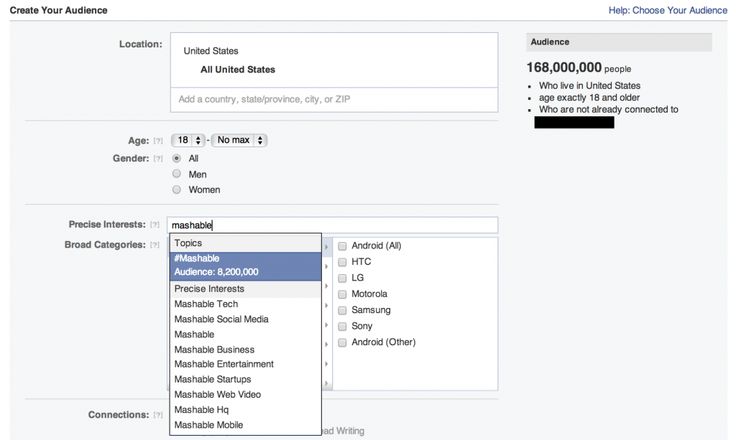Pick Mashable Tech from the suggestions
736x440 pixels.
coord(245,304)
